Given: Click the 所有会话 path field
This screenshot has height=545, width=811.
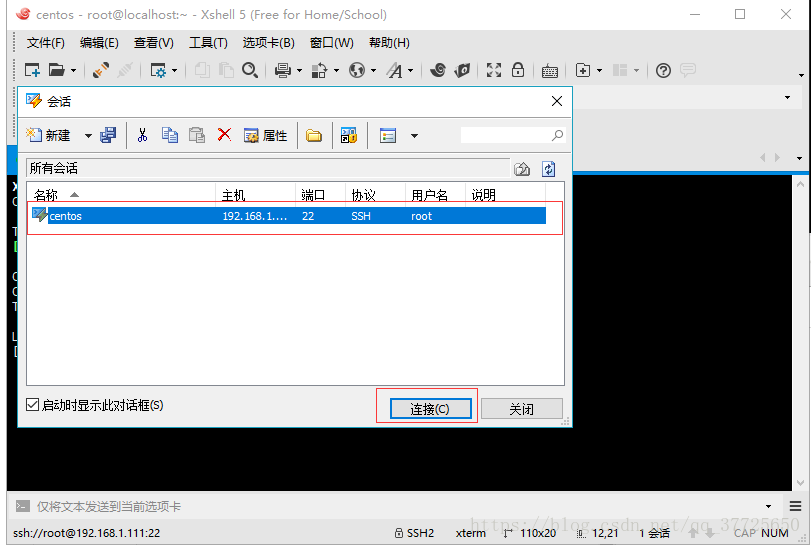Looking at the screenshot, I should pos(268,169).
